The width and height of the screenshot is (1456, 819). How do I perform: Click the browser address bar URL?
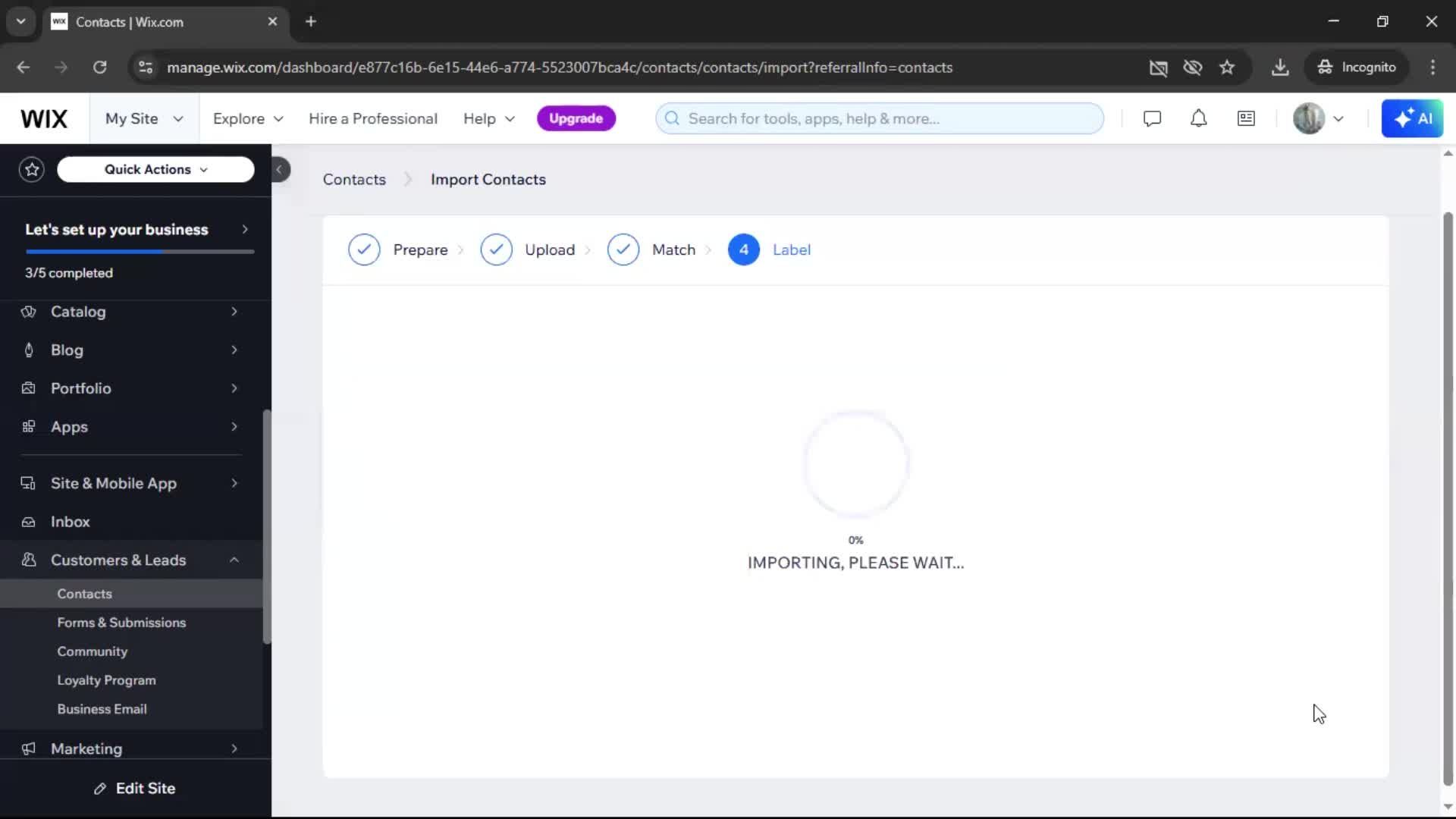[560, 67]
